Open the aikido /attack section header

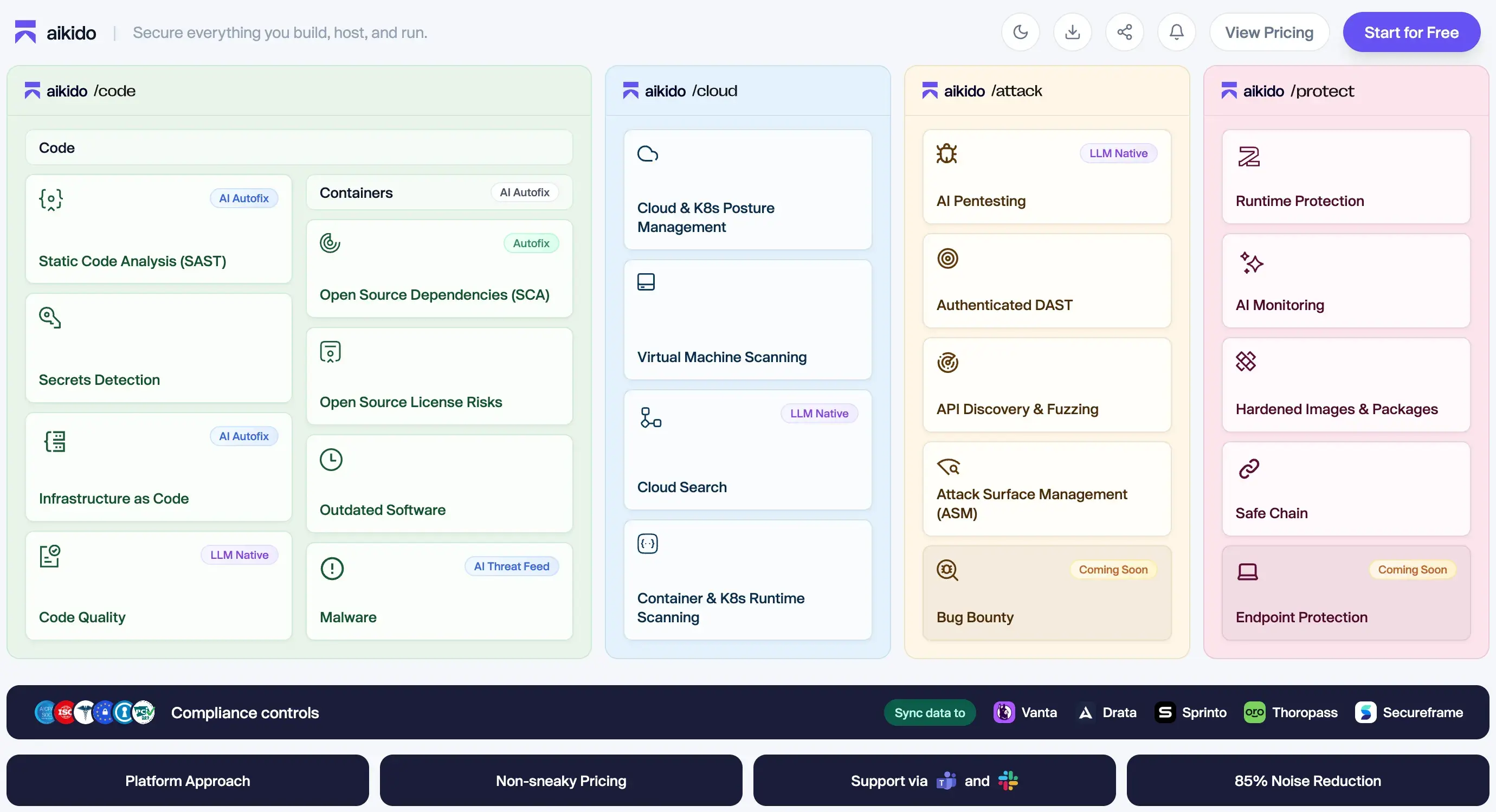[x=982, y=91]
